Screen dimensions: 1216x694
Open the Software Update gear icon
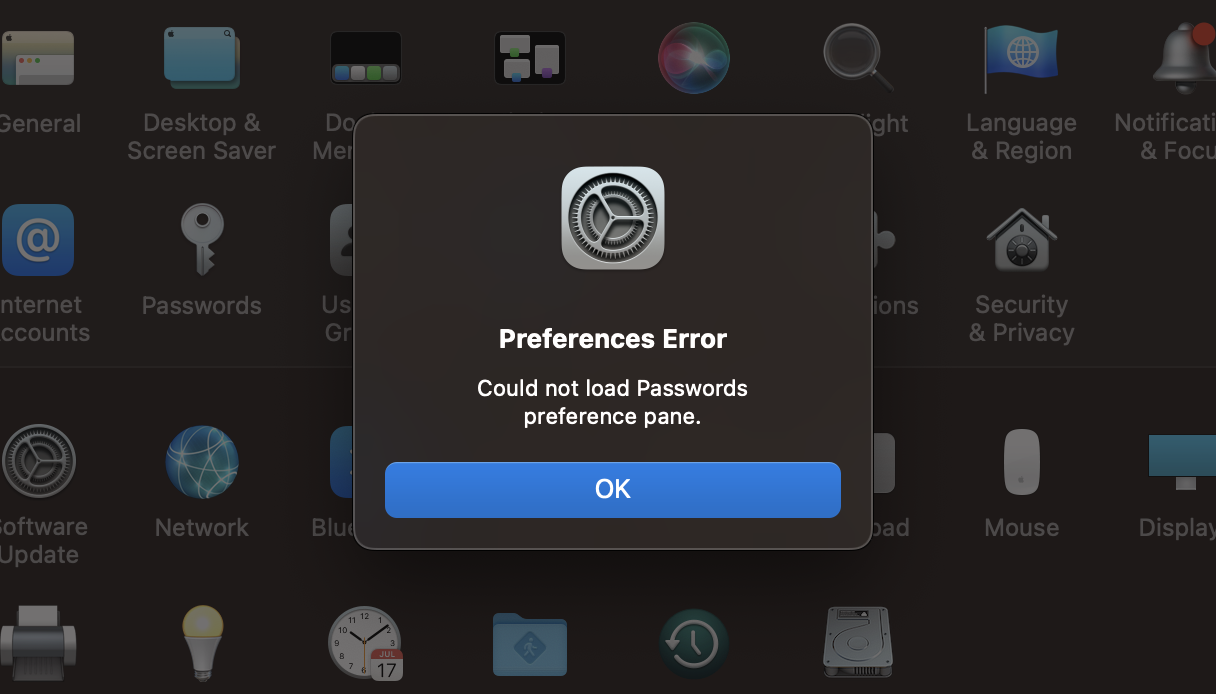click(x=38, y=462)
